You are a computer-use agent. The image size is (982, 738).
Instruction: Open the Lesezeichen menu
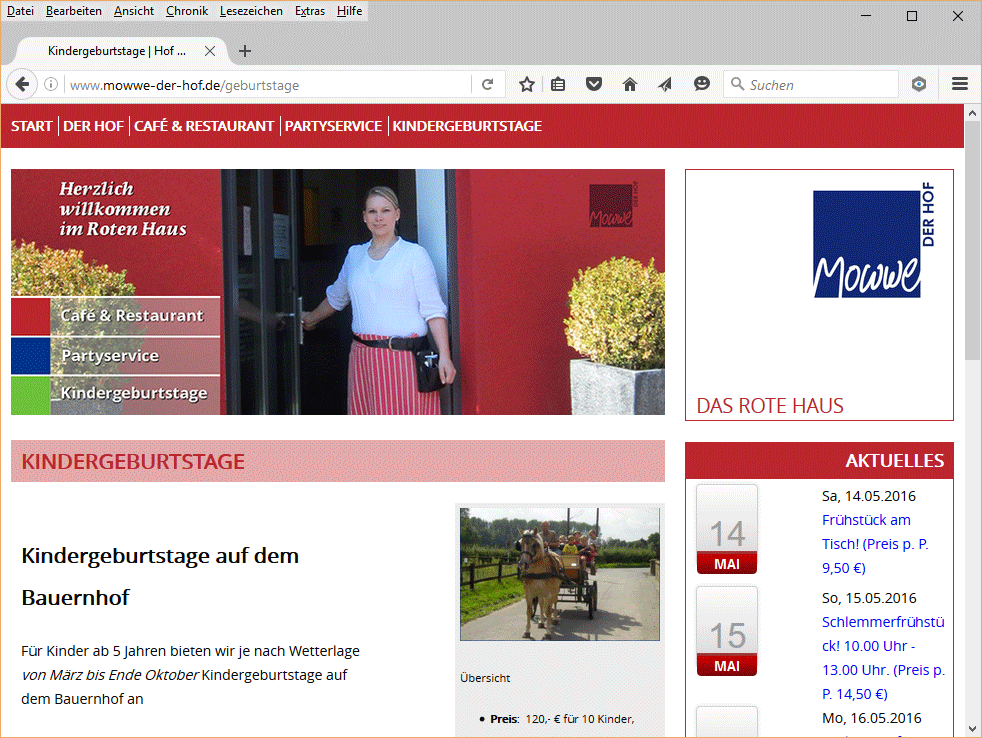pos(251,11)
